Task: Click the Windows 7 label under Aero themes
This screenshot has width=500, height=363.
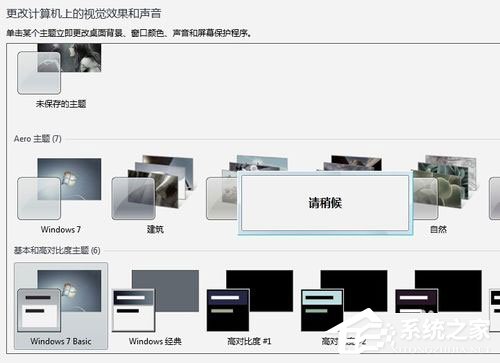Action: pos(61,229)
